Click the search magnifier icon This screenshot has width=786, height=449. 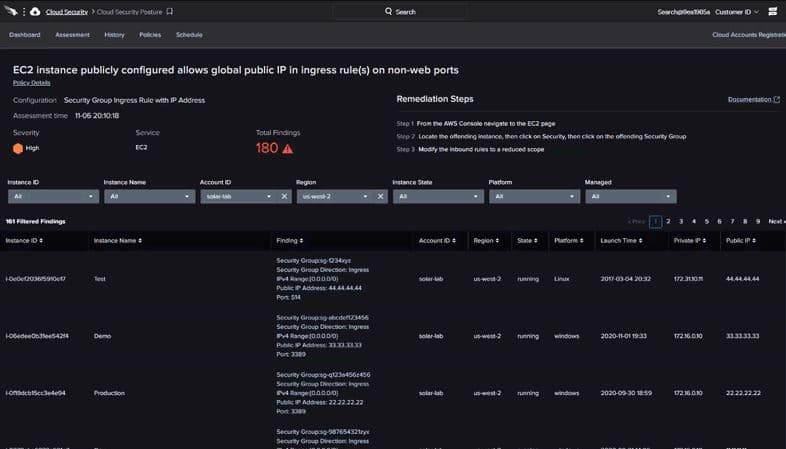click(388, 11)
